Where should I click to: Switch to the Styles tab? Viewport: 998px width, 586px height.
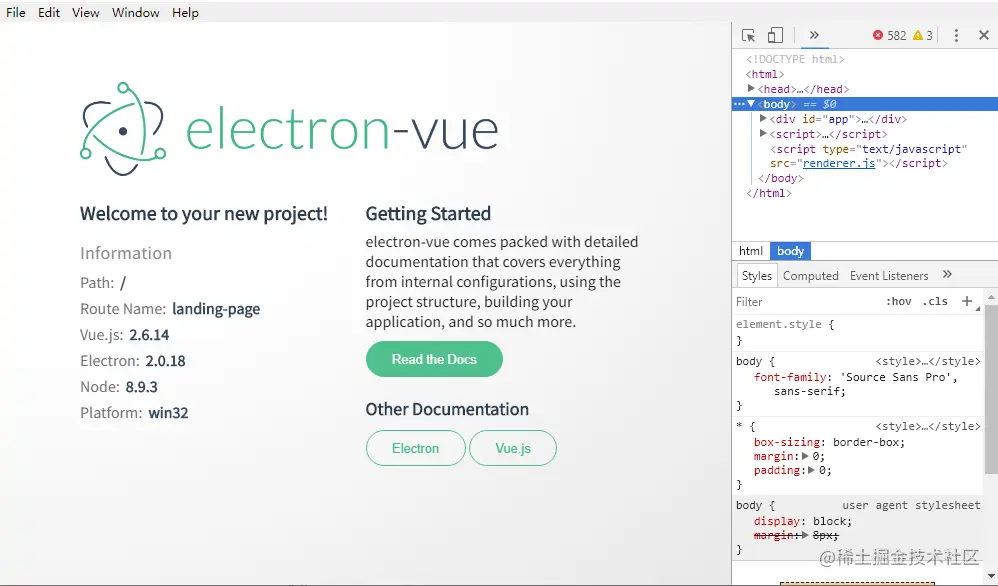coord(756,276)
